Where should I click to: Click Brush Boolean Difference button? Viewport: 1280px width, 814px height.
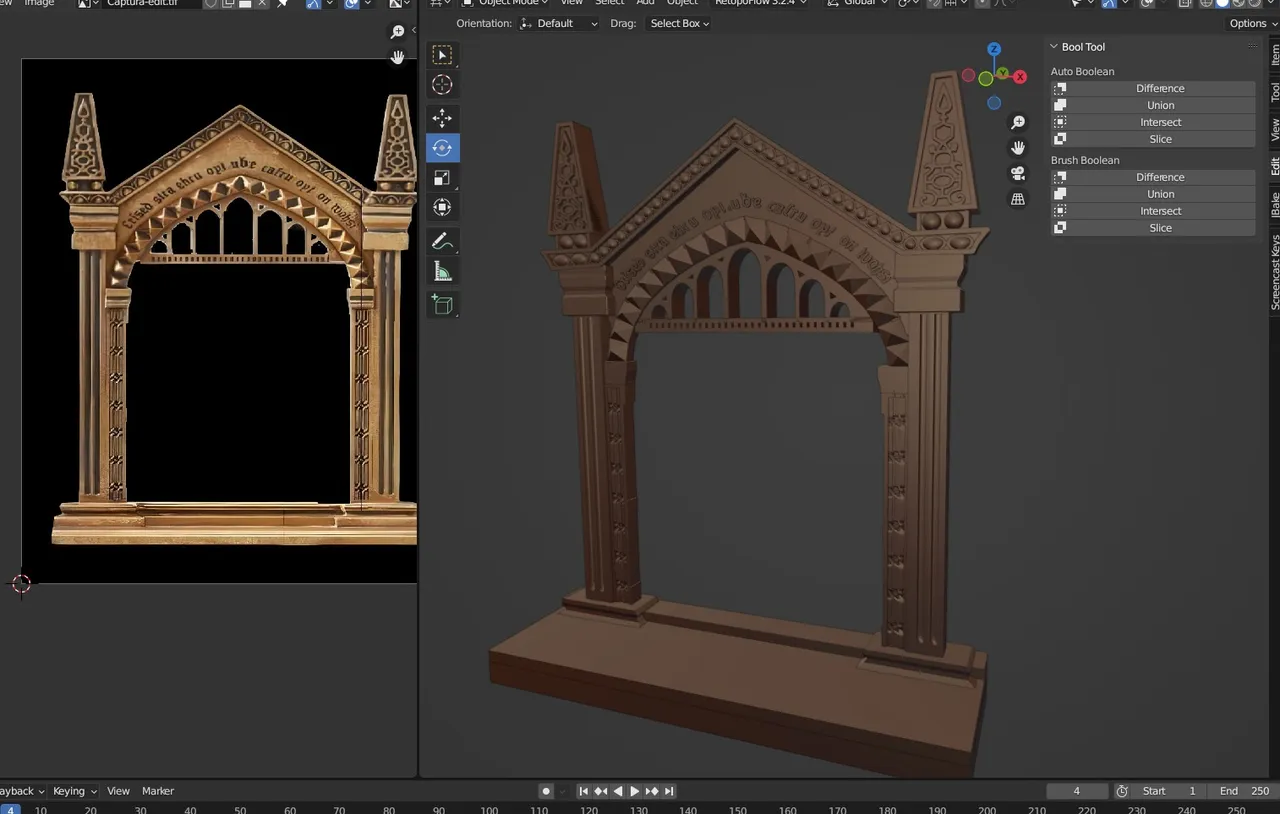pyautogui.click(x=1152, y=177)
